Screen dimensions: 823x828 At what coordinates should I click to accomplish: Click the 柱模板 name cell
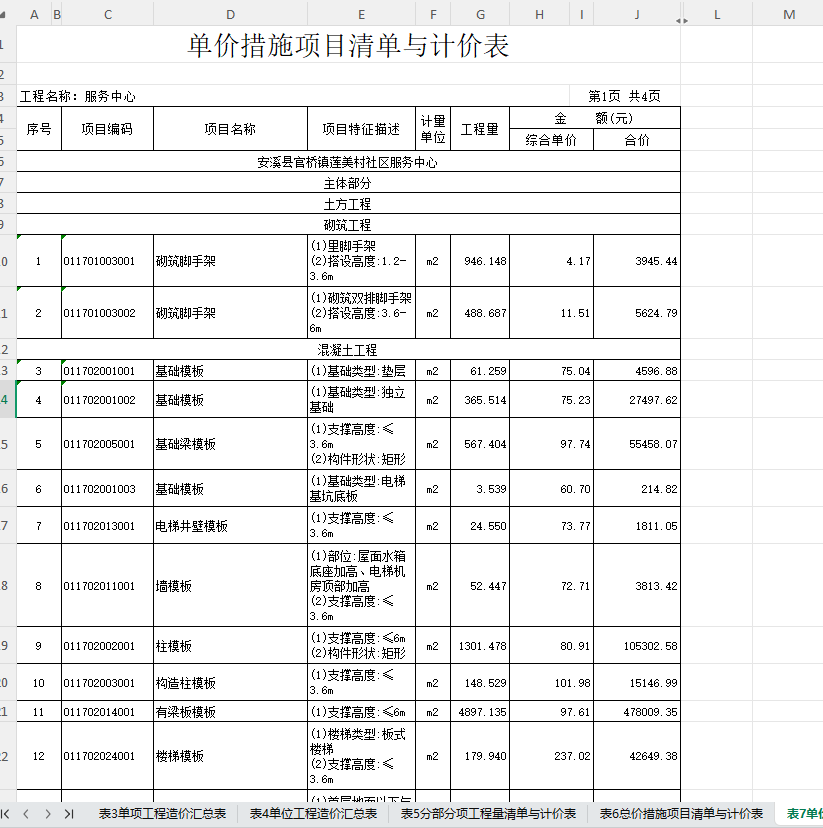[x=230, y=646]
